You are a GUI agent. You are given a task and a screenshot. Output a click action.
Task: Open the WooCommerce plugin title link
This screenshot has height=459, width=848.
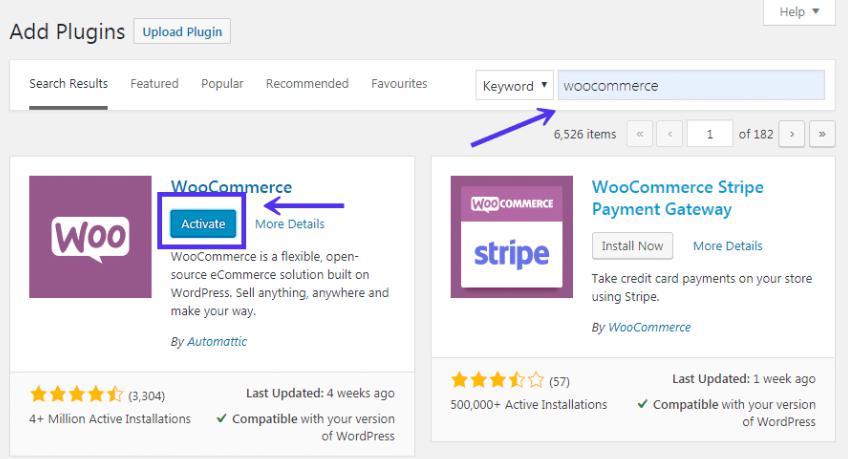coord(231,187)
